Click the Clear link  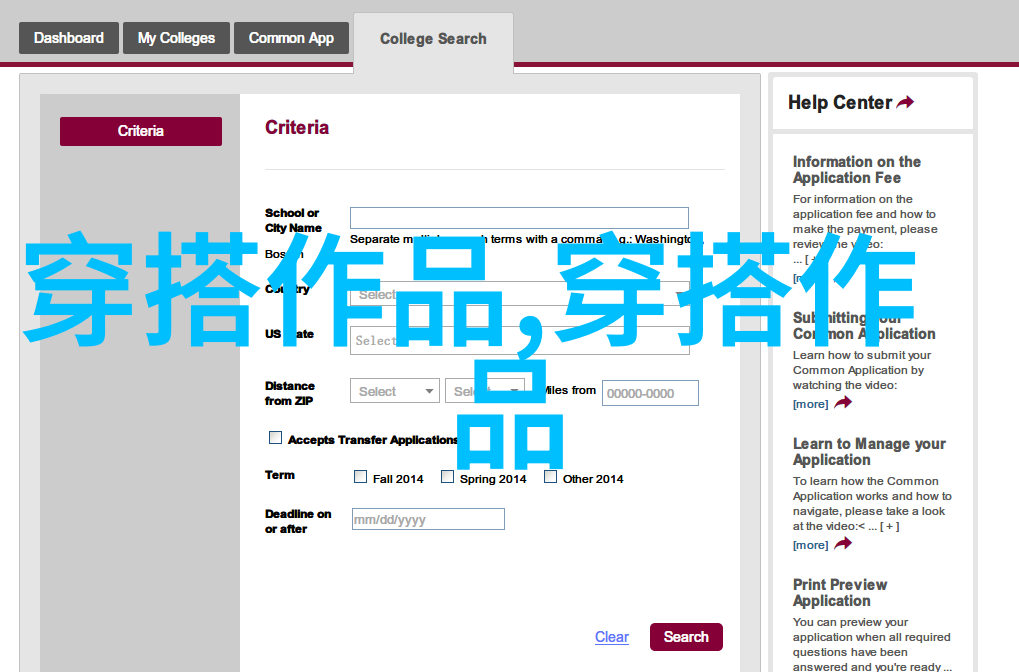click(x=611, y=637)
